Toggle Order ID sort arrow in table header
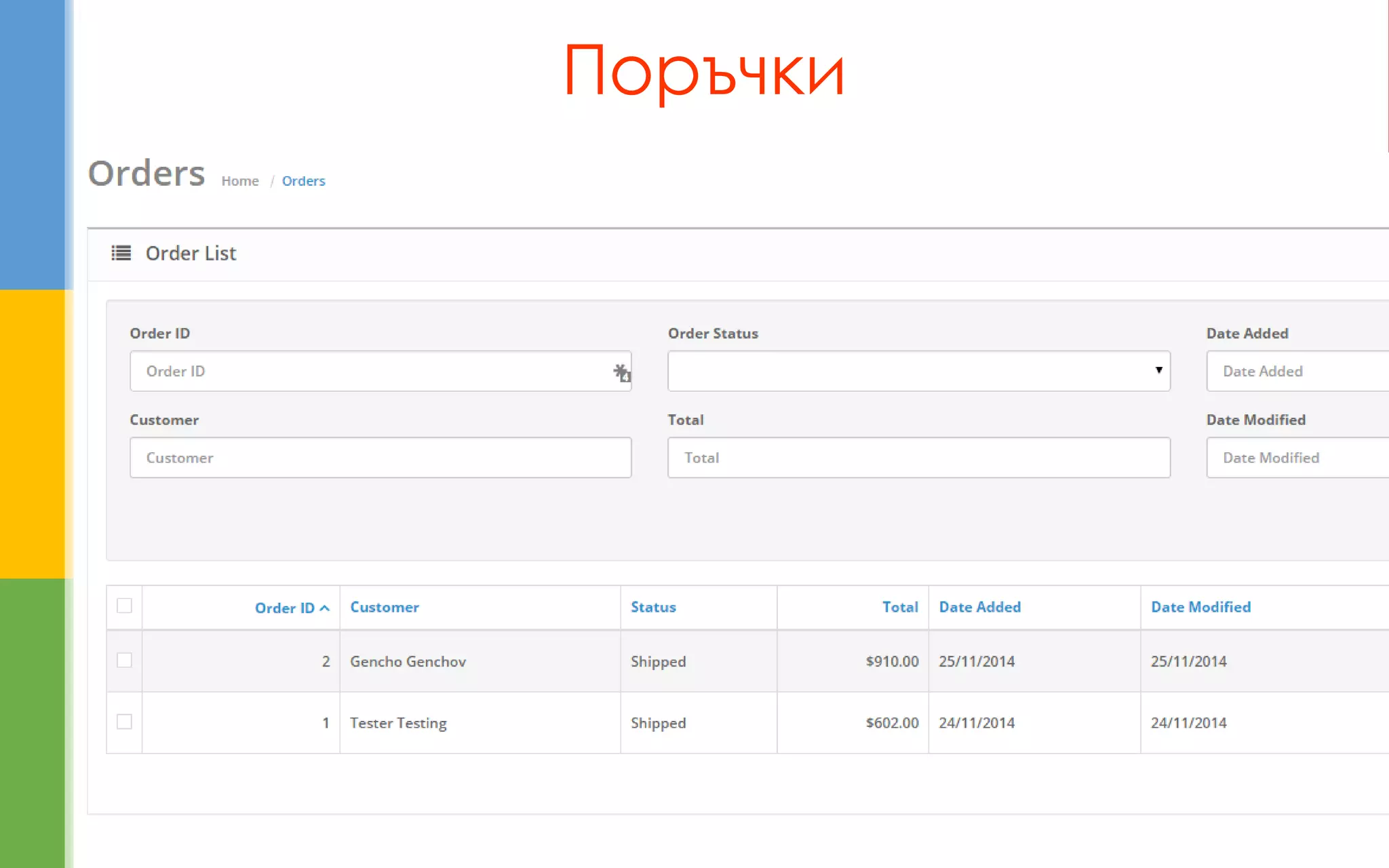Image resolution: width=1389 pixels, height=868 pixels. point(325,608)
